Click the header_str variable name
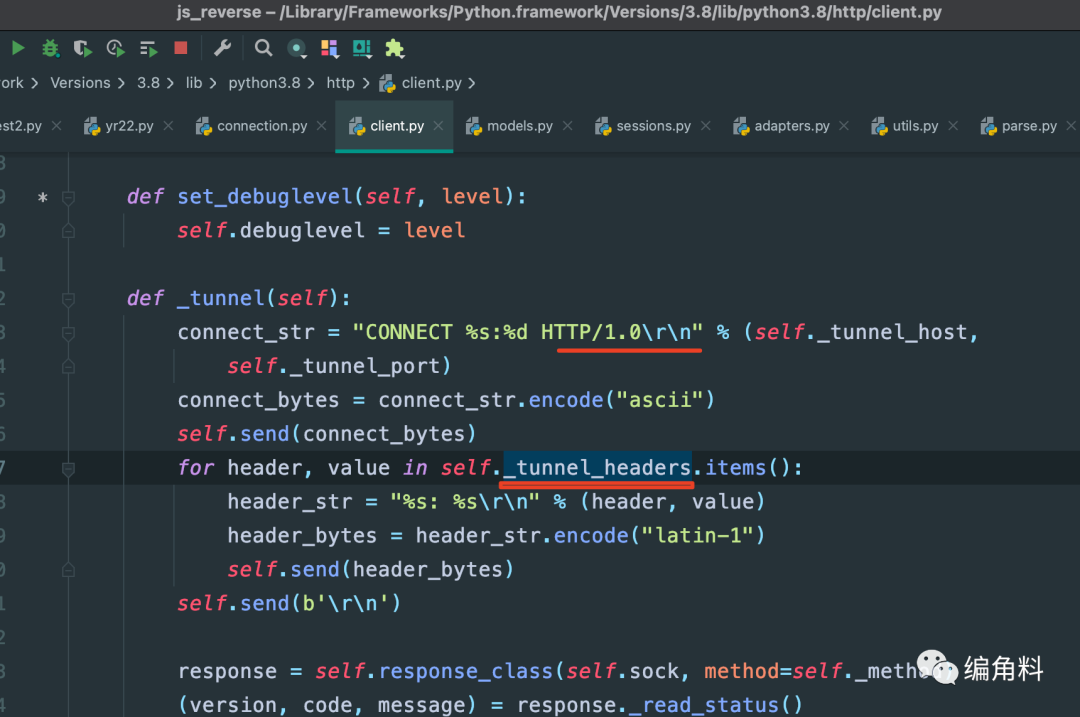 (x=290, y=502)
